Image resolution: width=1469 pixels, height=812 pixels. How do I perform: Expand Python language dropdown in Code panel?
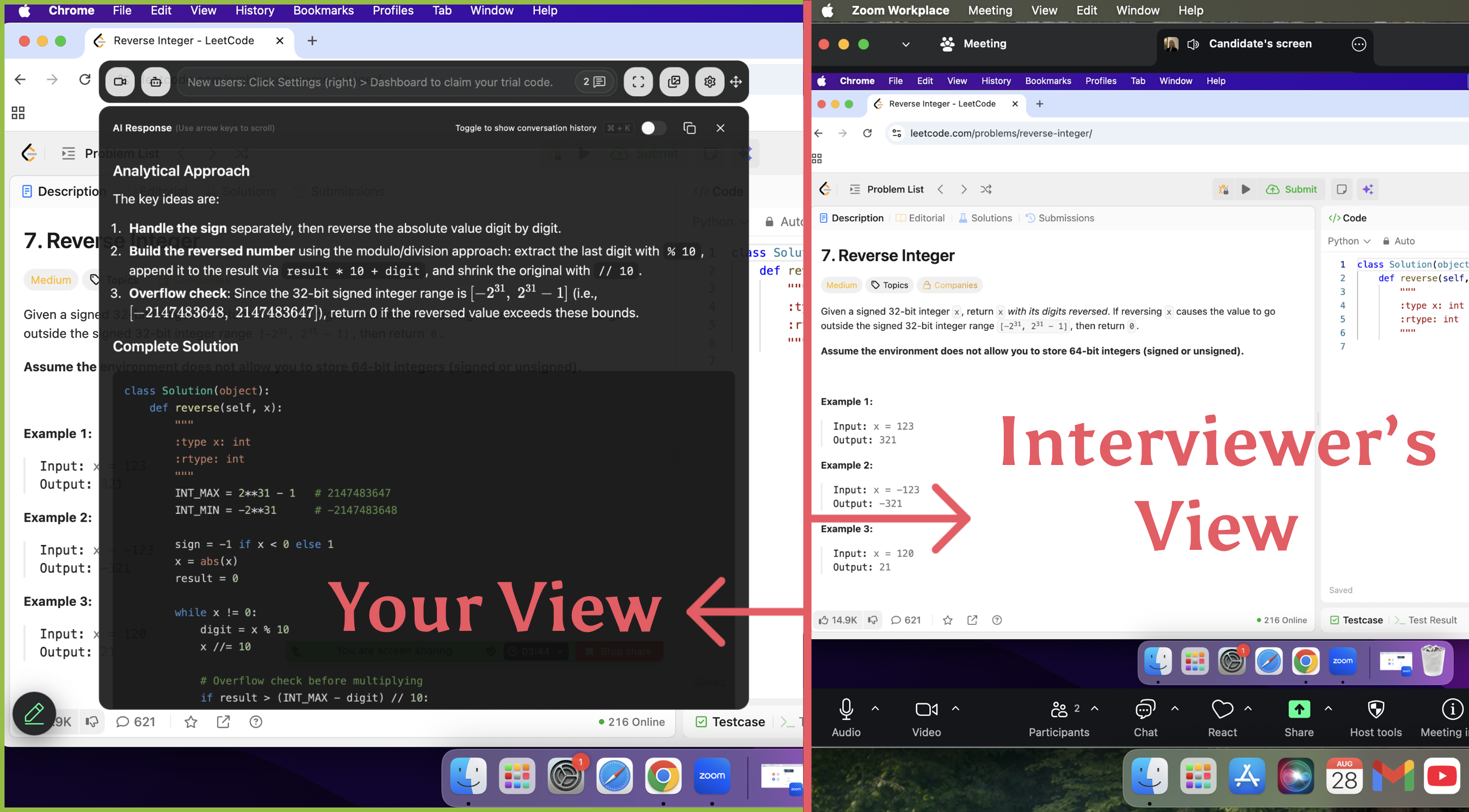click(1349, 241)
